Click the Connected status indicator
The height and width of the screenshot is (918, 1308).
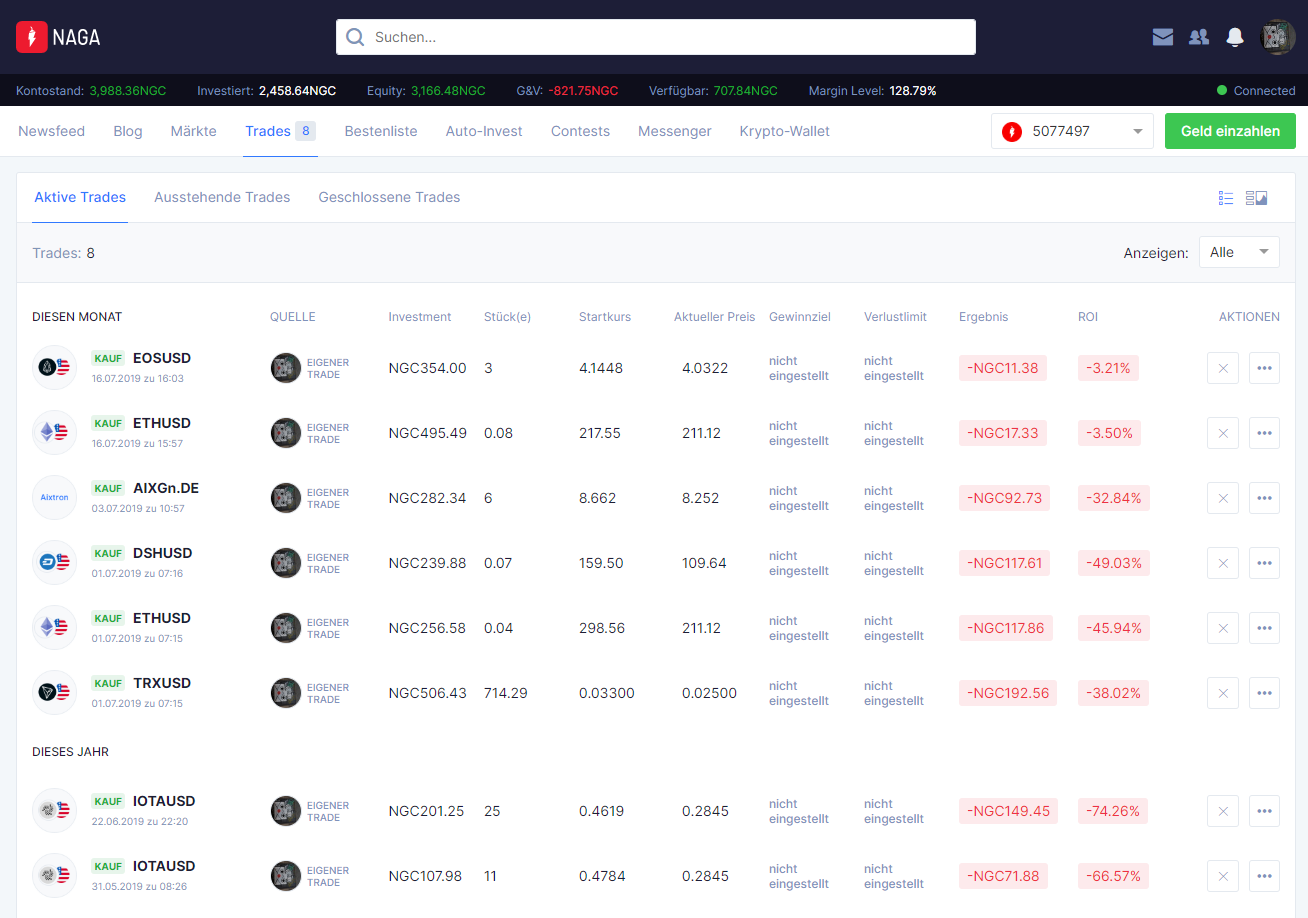1256,91
